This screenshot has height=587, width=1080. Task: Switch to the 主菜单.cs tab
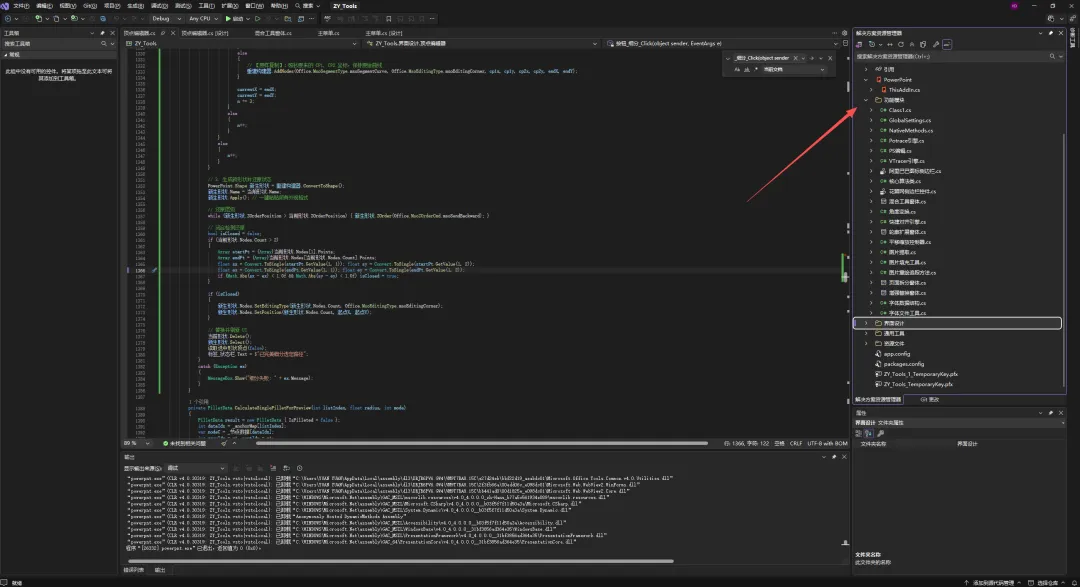click(329, 33)
